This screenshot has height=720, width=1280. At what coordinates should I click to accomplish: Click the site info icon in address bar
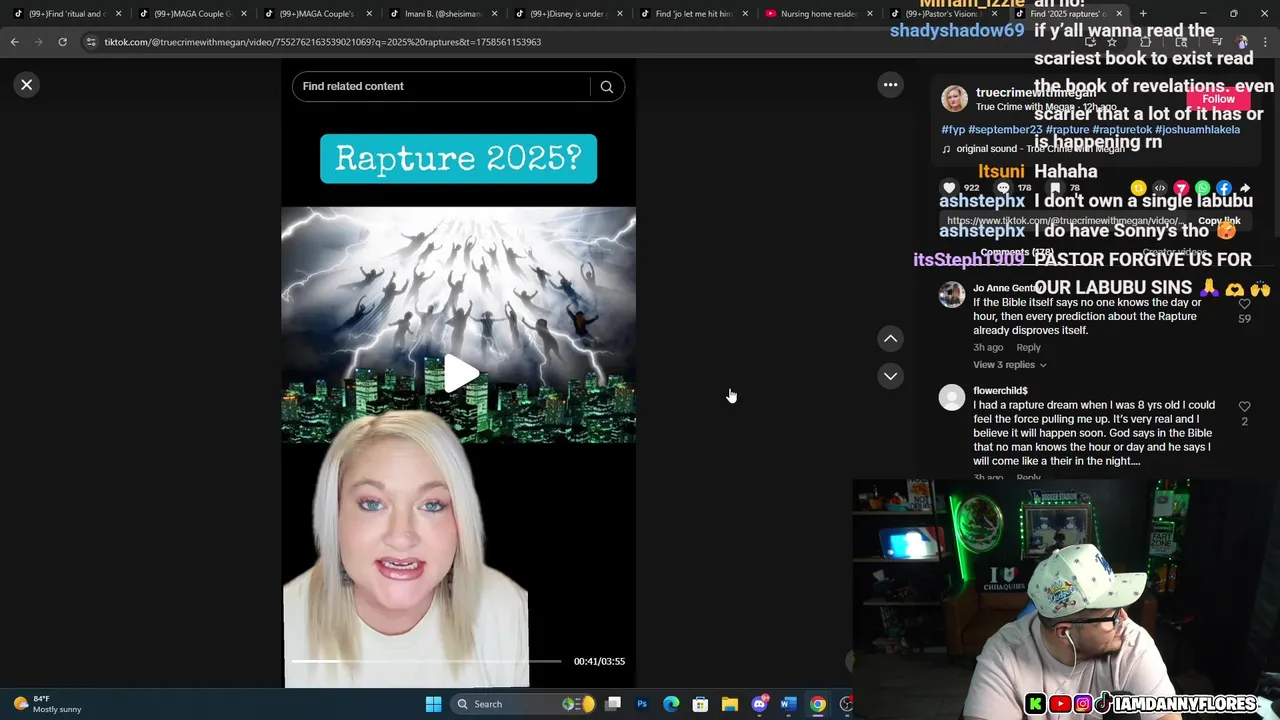tap(91, 42)
